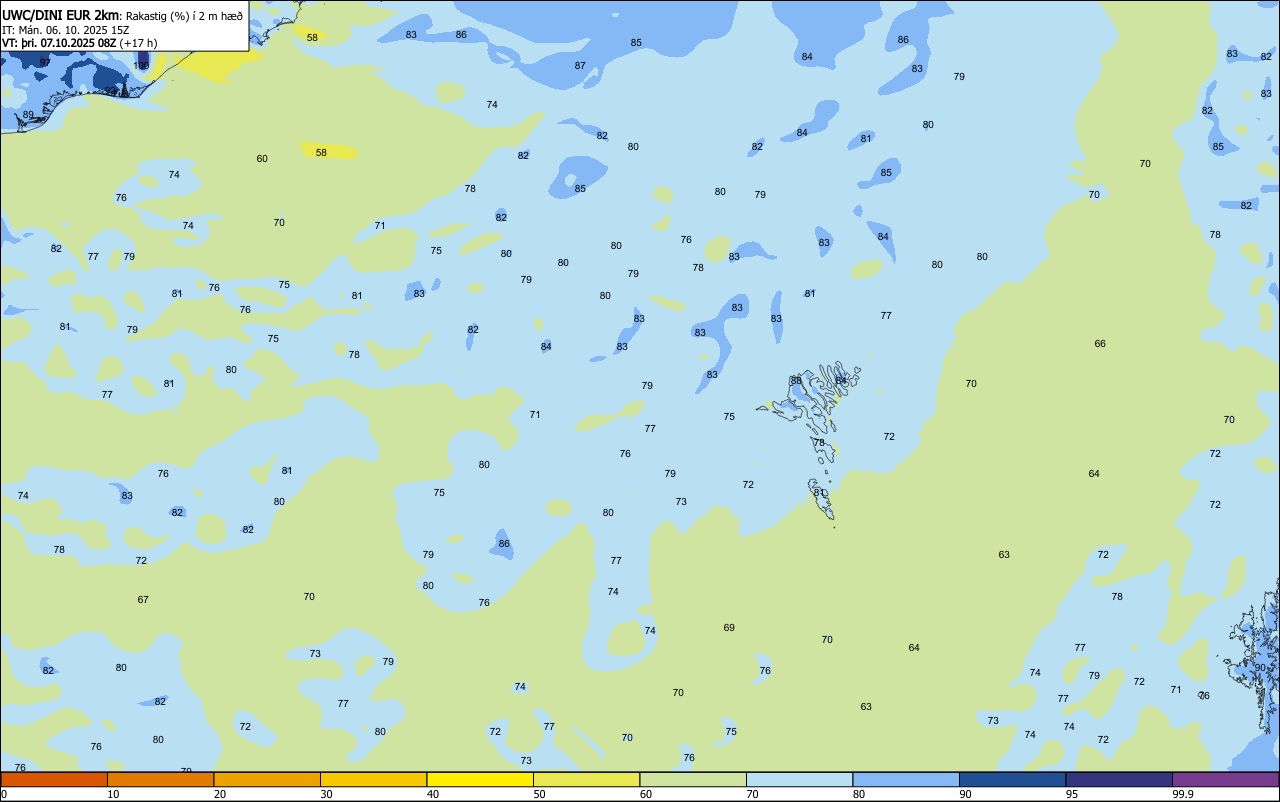Screen dimensions: 1280x802
Task: Click the legend tick label "99.9"
Action: point(1183,794)
